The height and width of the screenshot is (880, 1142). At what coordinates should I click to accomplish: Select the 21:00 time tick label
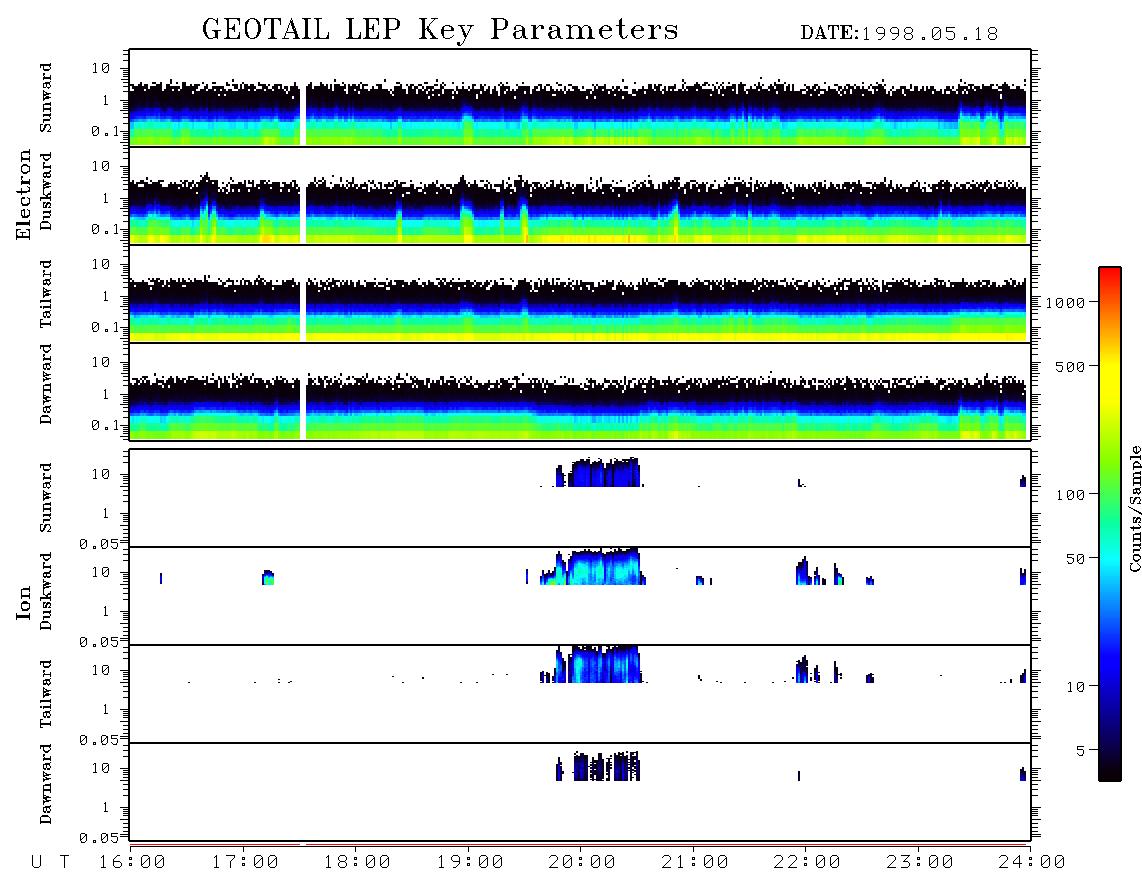pos(695,863)
